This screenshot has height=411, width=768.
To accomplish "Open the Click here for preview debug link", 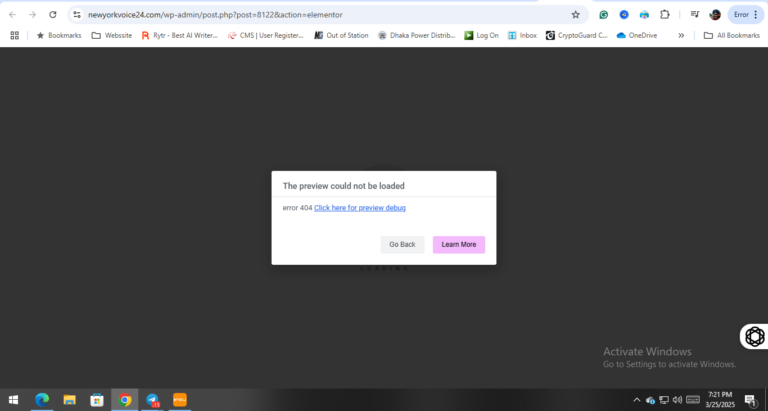I will point(360,208).
